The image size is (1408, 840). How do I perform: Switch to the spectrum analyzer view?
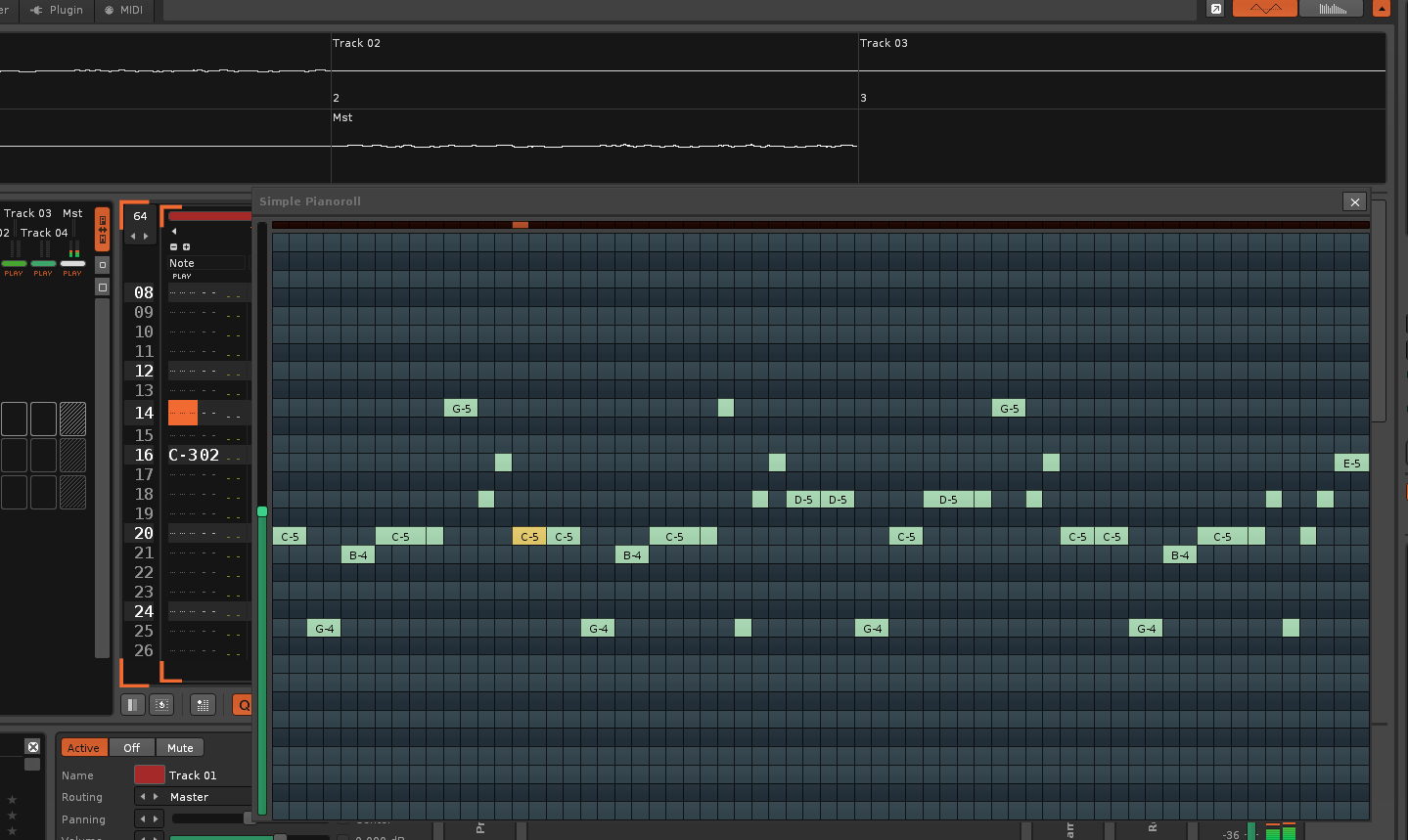click(1333, 9)
